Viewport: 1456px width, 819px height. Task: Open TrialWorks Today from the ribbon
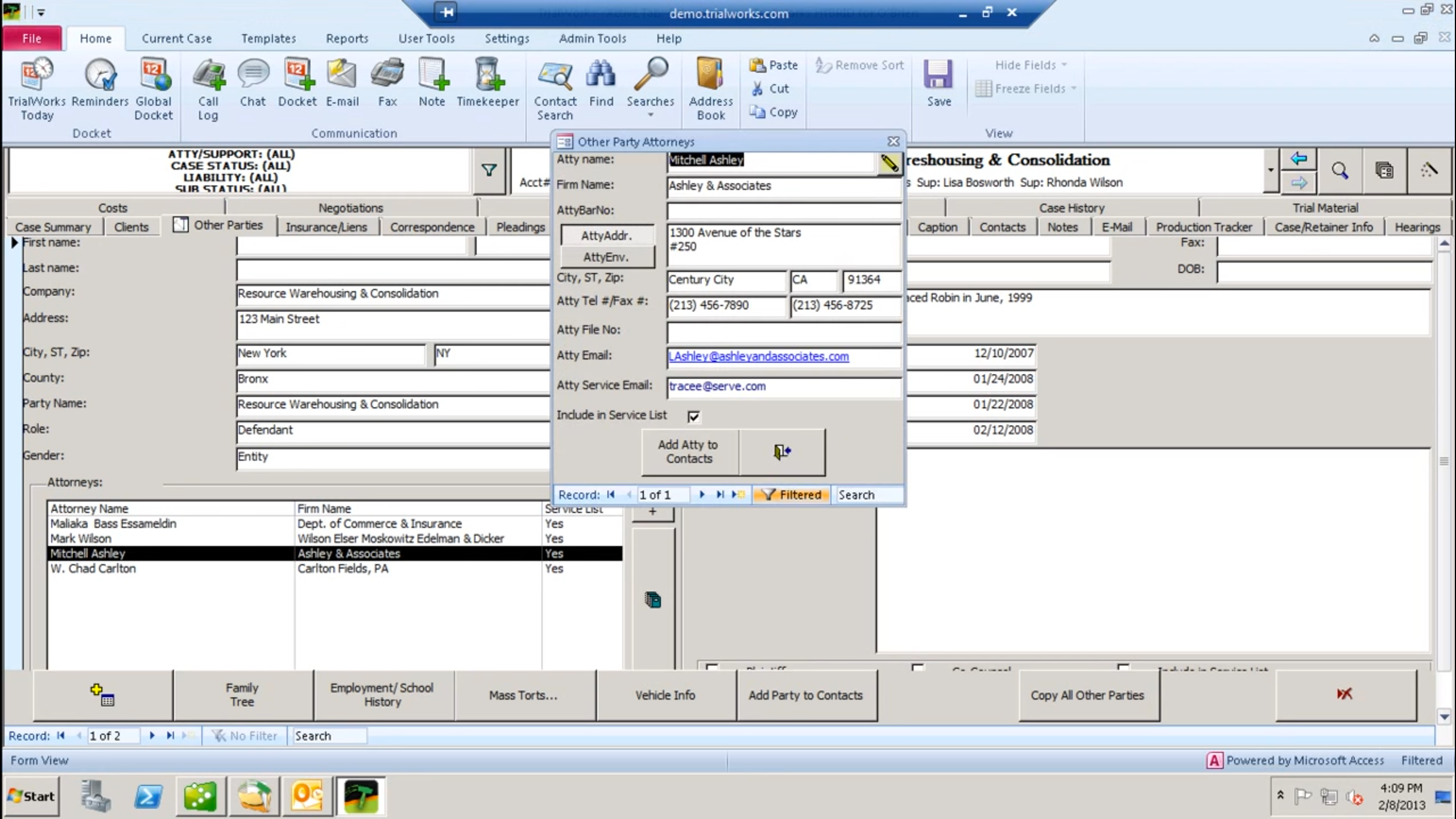(37, 90)
